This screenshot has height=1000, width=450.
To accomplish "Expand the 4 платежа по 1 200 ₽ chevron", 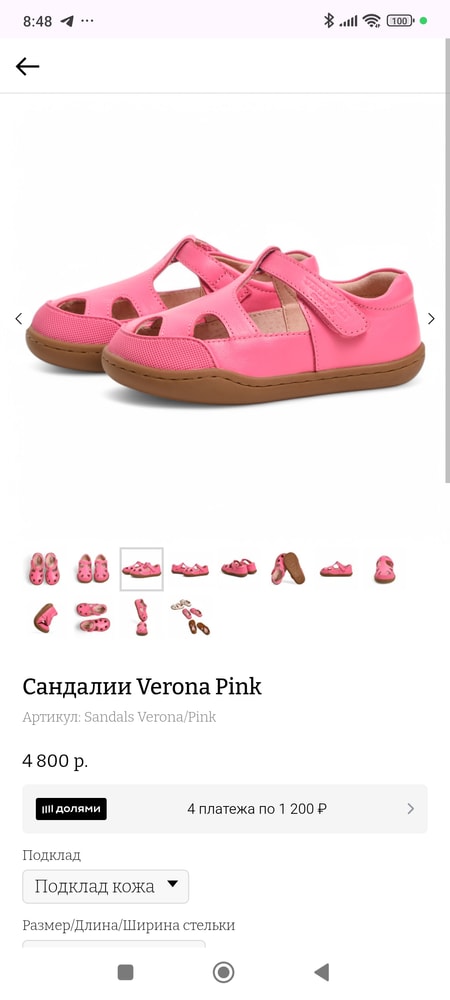I will pos(410,809).
